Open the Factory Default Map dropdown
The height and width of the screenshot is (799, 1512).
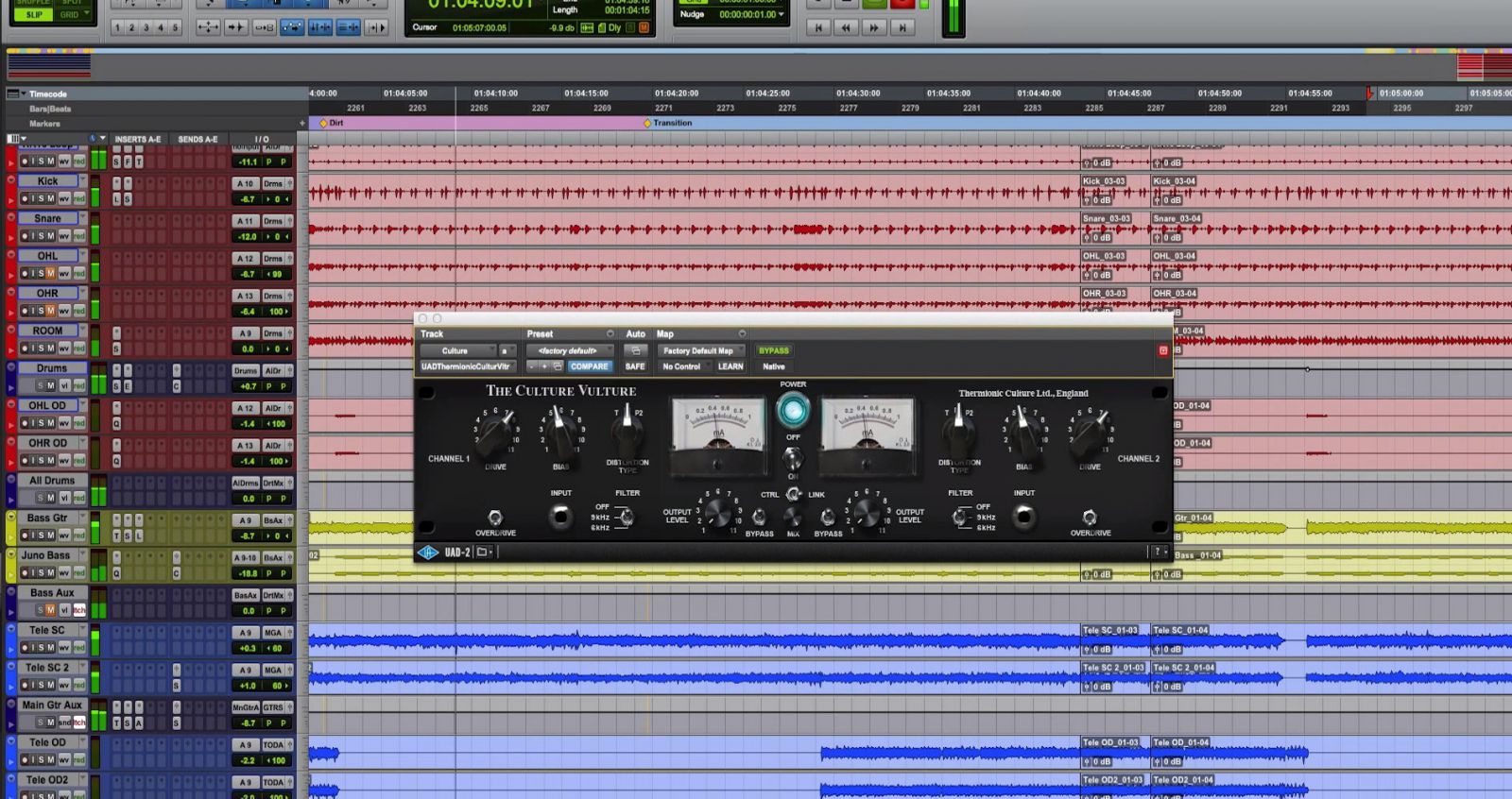698,350
